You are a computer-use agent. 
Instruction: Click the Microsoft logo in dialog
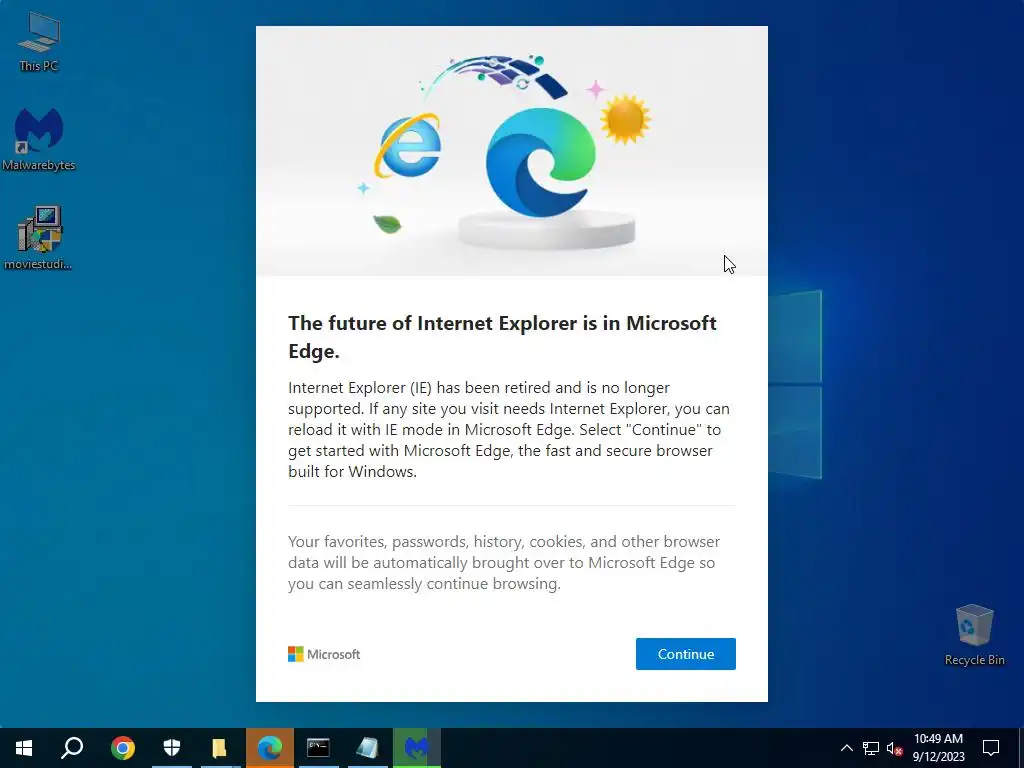point(324,654)
